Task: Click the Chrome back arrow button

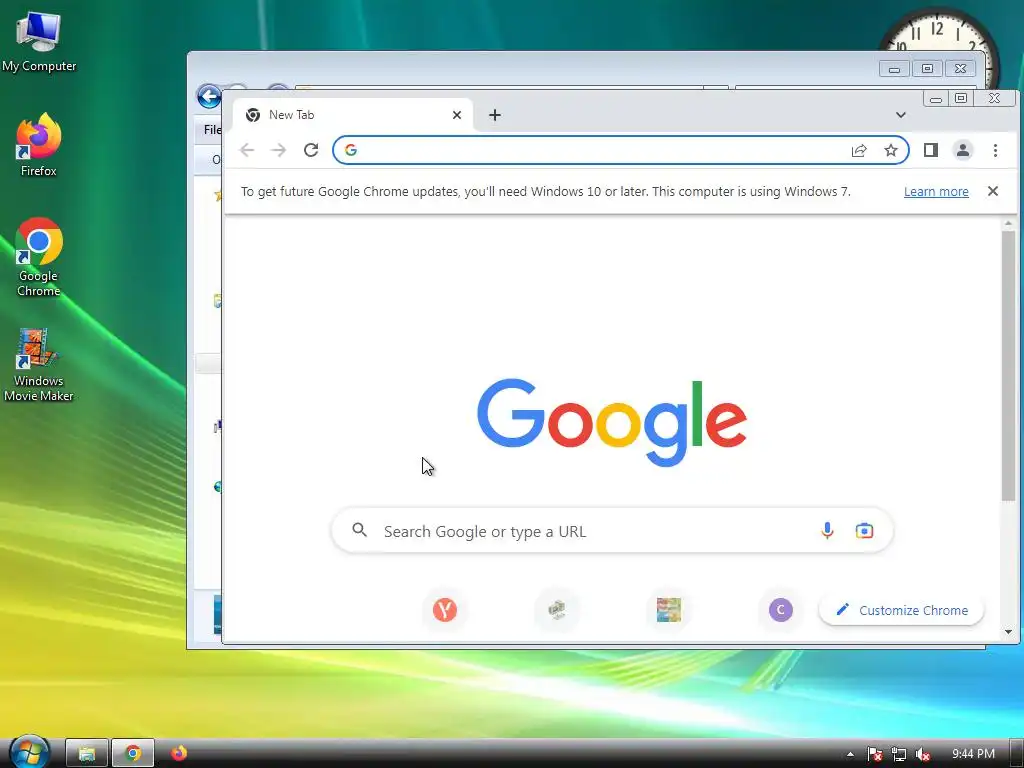Action: [247, 150]
